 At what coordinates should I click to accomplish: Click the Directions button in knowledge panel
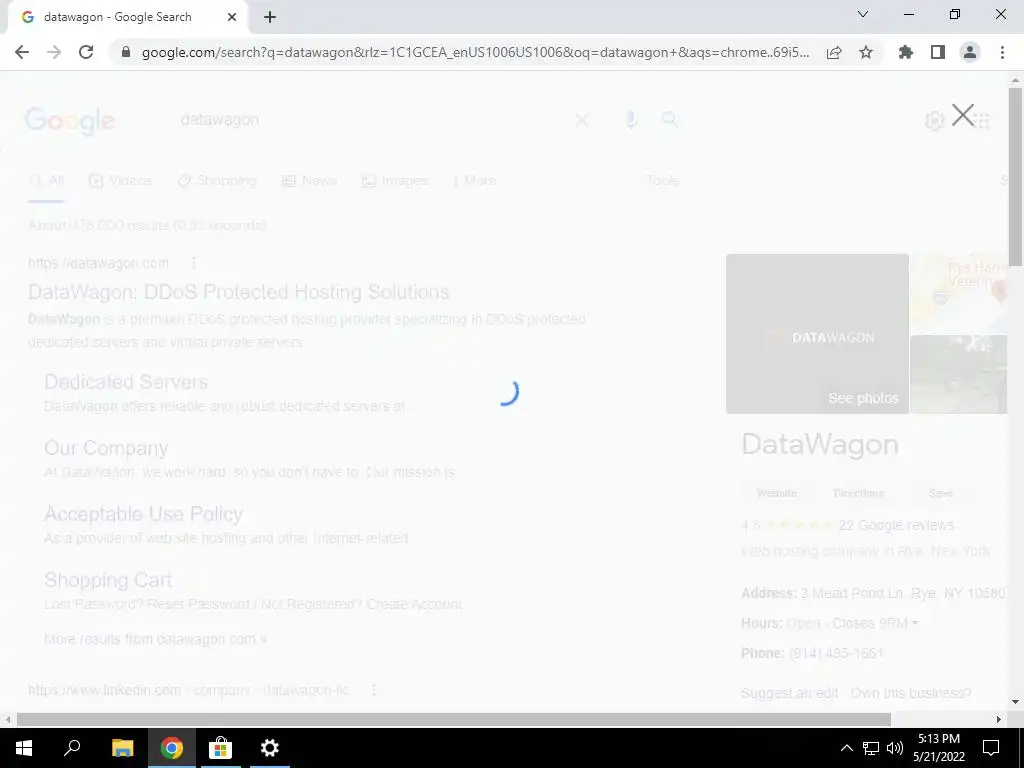858,493
